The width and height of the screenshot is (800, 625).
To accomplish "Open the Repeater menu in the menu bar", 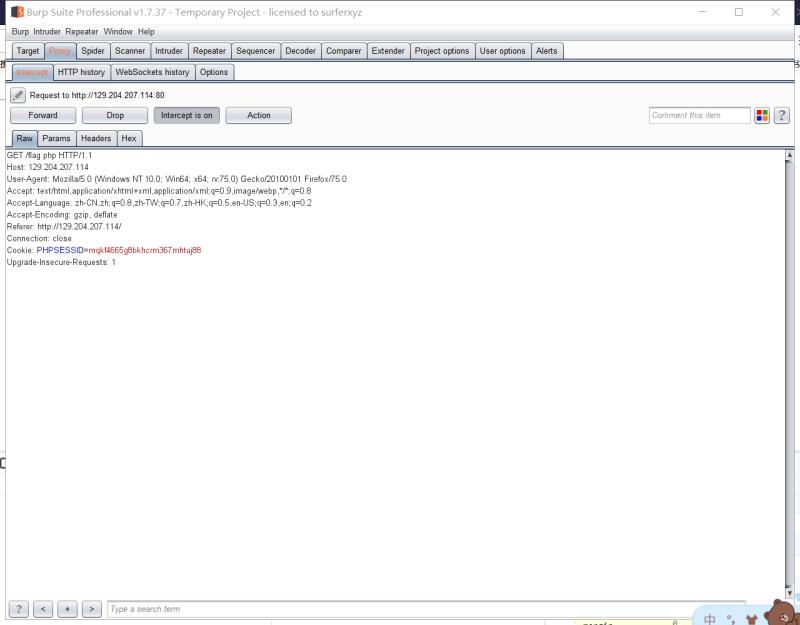I will click(82, 32).
